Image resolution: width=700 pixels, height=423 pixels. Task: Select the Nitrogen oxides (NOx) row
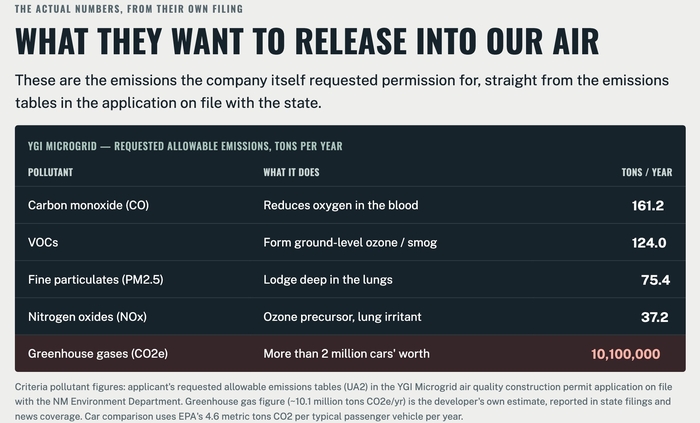tap(350, 316)
